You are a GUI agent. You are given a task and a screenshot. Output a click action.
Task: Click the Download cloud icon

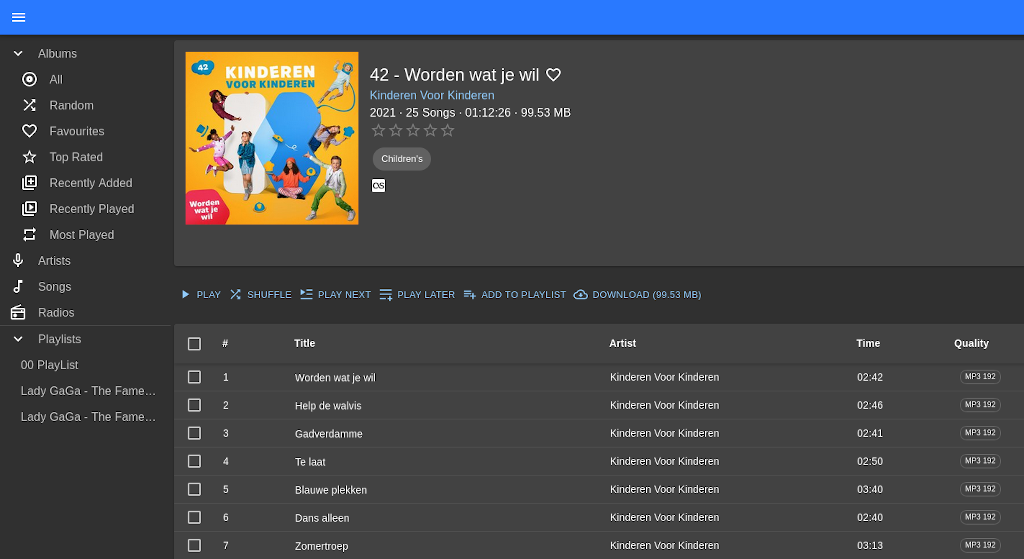point(580,295)
